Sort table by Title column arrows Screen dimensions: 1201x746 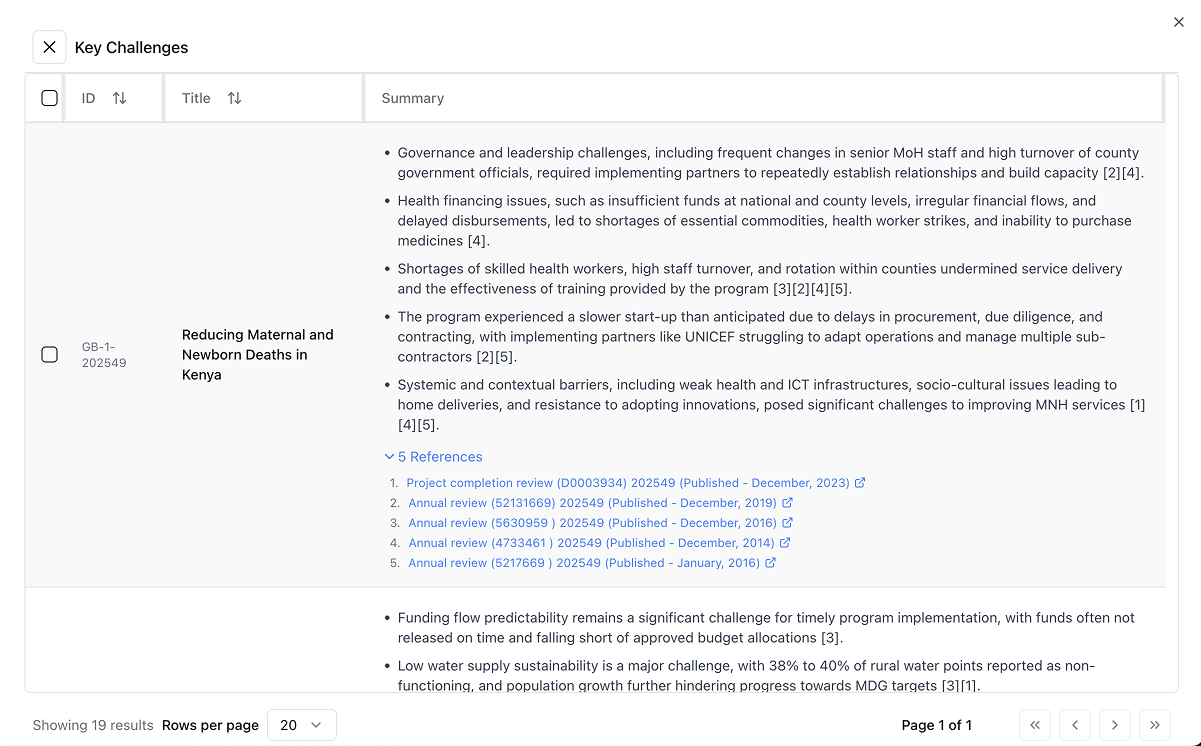[234, 98]
